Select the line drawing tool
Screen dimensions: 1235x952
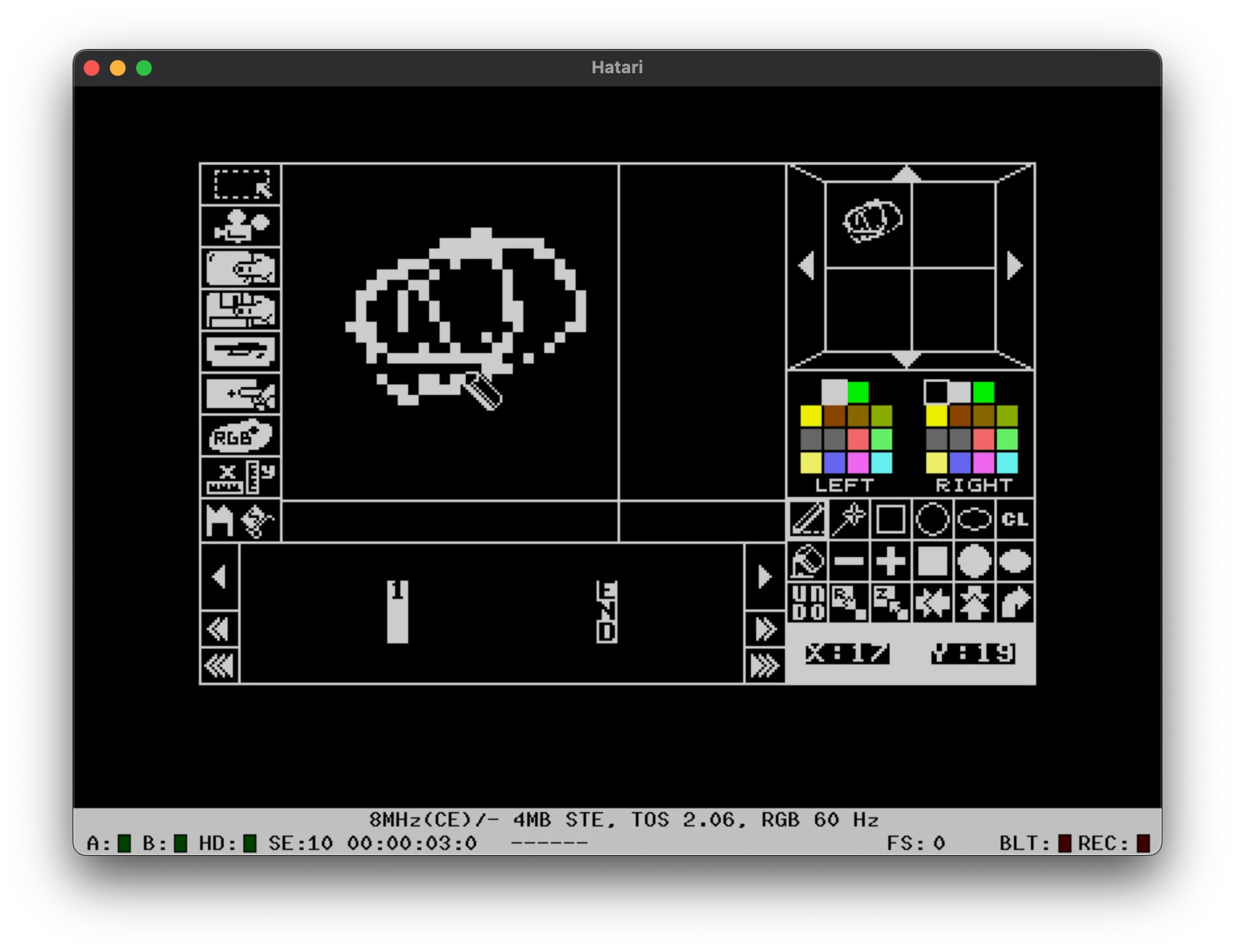point(808,520)
